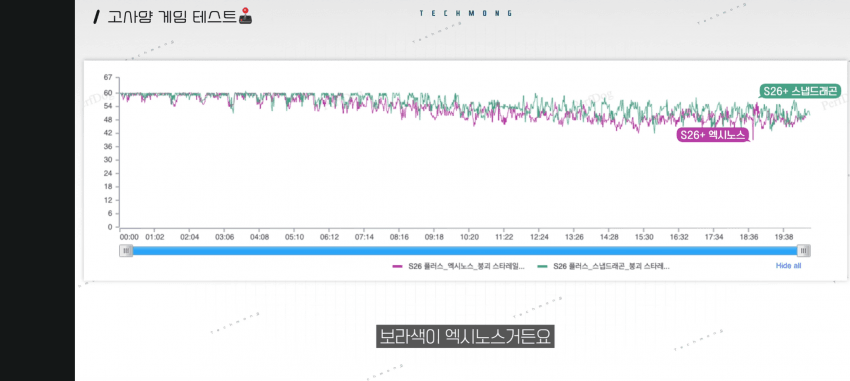This screenshot has height=381, width=850.
Task: Click the 36 value on the FPS axis
Action: [x=107, y=146]
